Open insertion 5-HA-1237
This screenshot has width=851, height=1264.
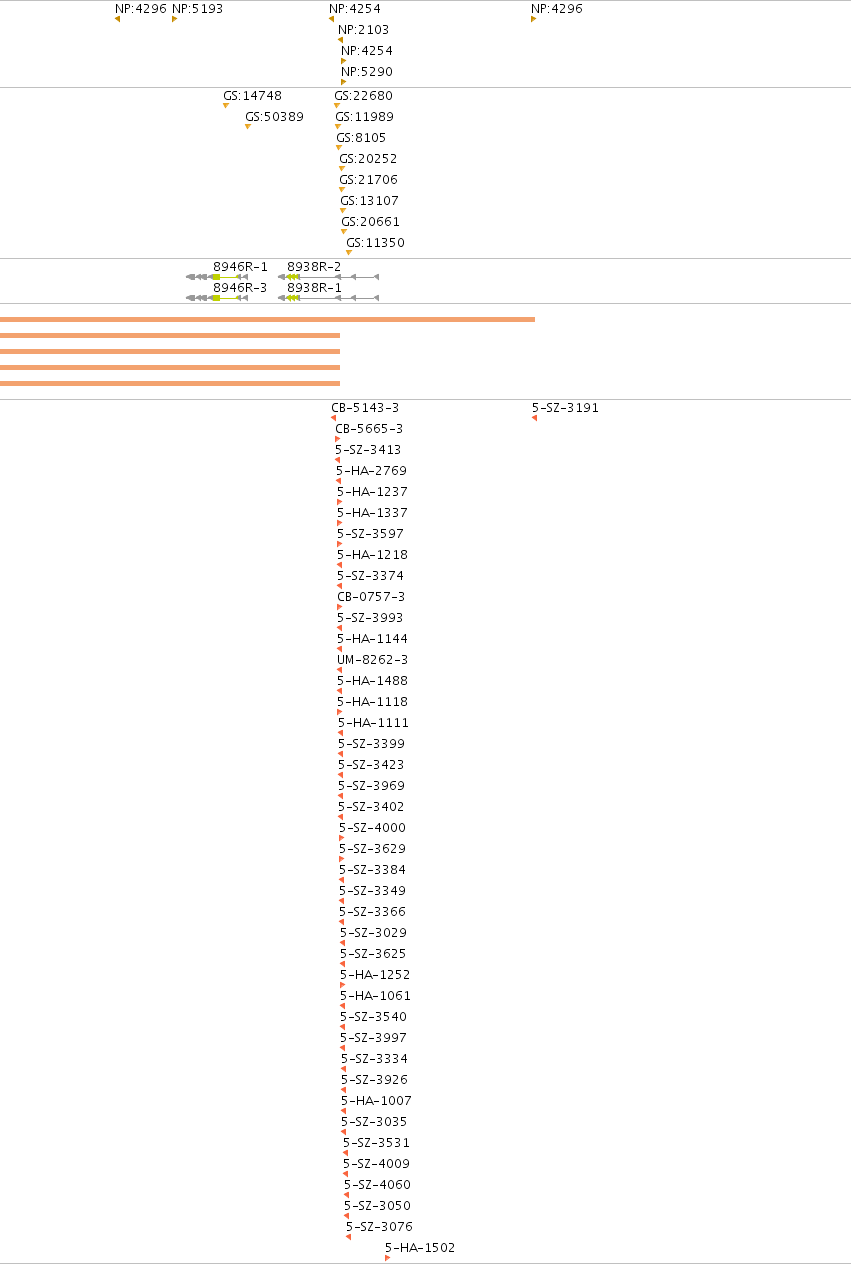tap(372, 492)
